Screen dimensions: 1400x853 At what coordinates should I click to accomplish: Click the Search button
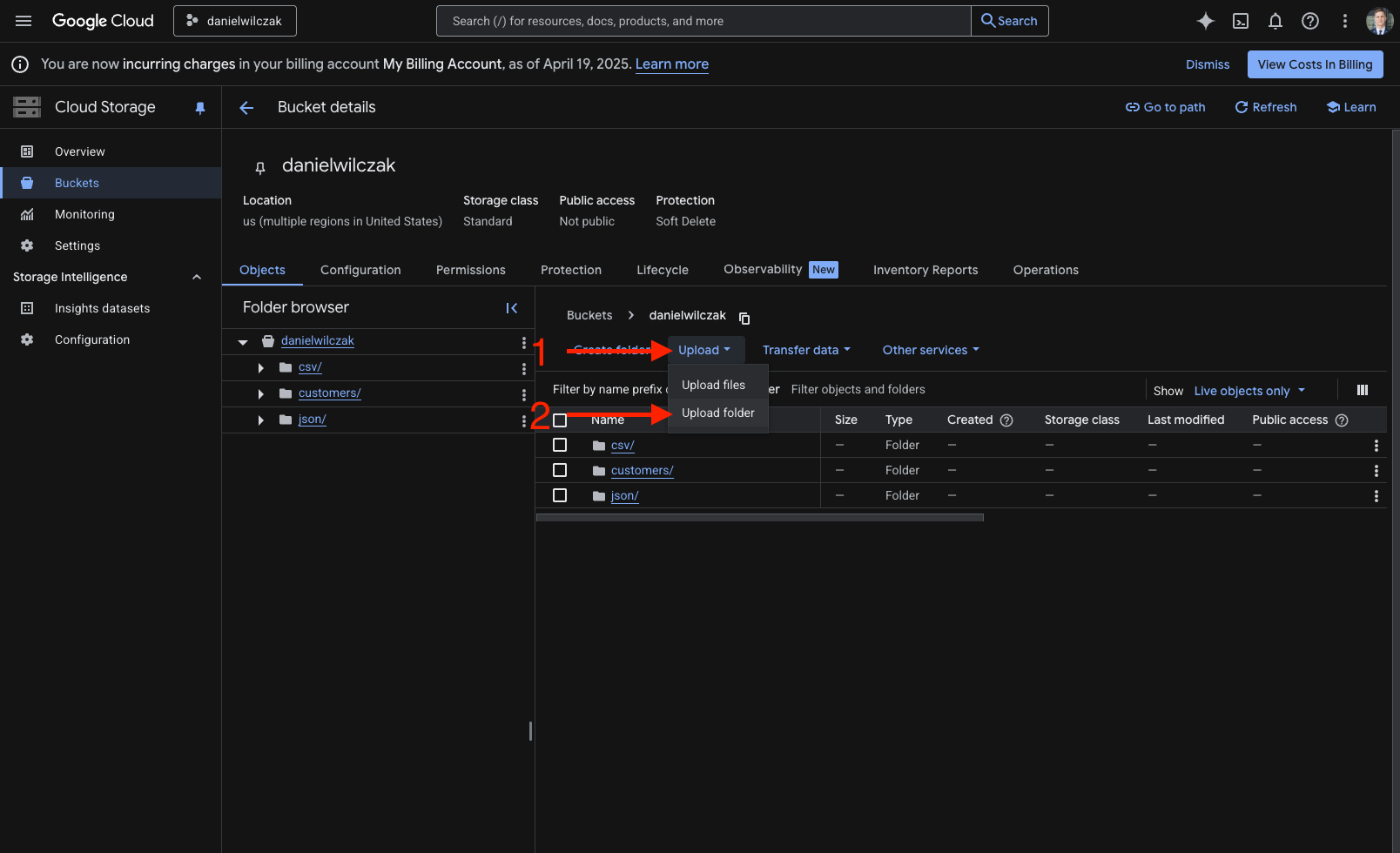(x=1010, y=21)
